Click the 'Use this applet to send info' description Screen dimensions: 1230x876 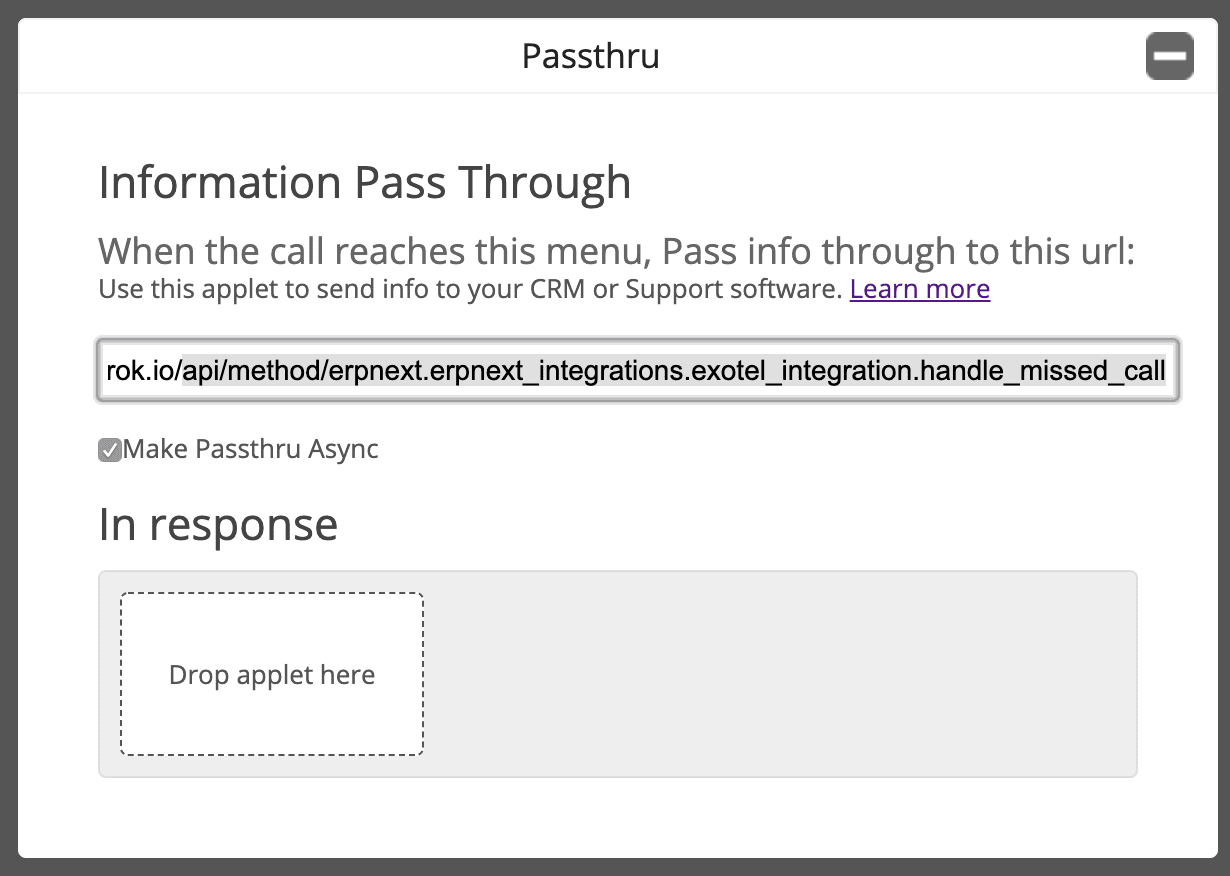coord(300,290)
